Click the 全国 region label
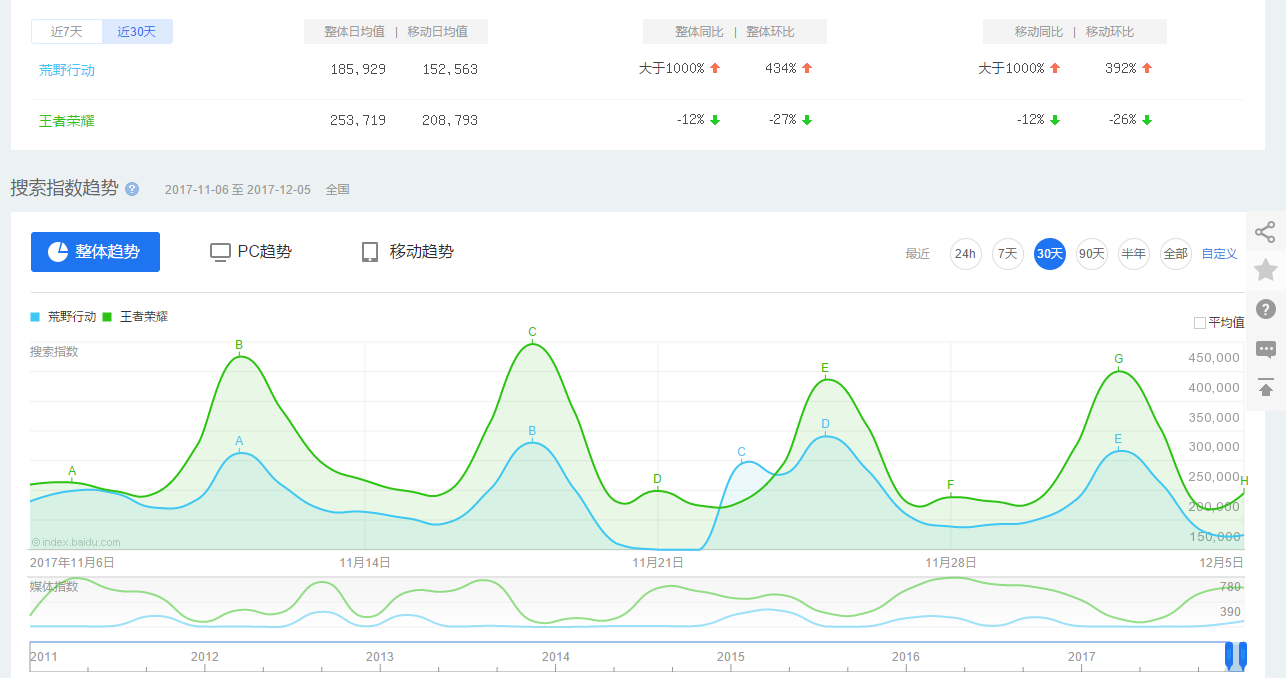This screenshot has height=678, width=1286. point(337,189)
